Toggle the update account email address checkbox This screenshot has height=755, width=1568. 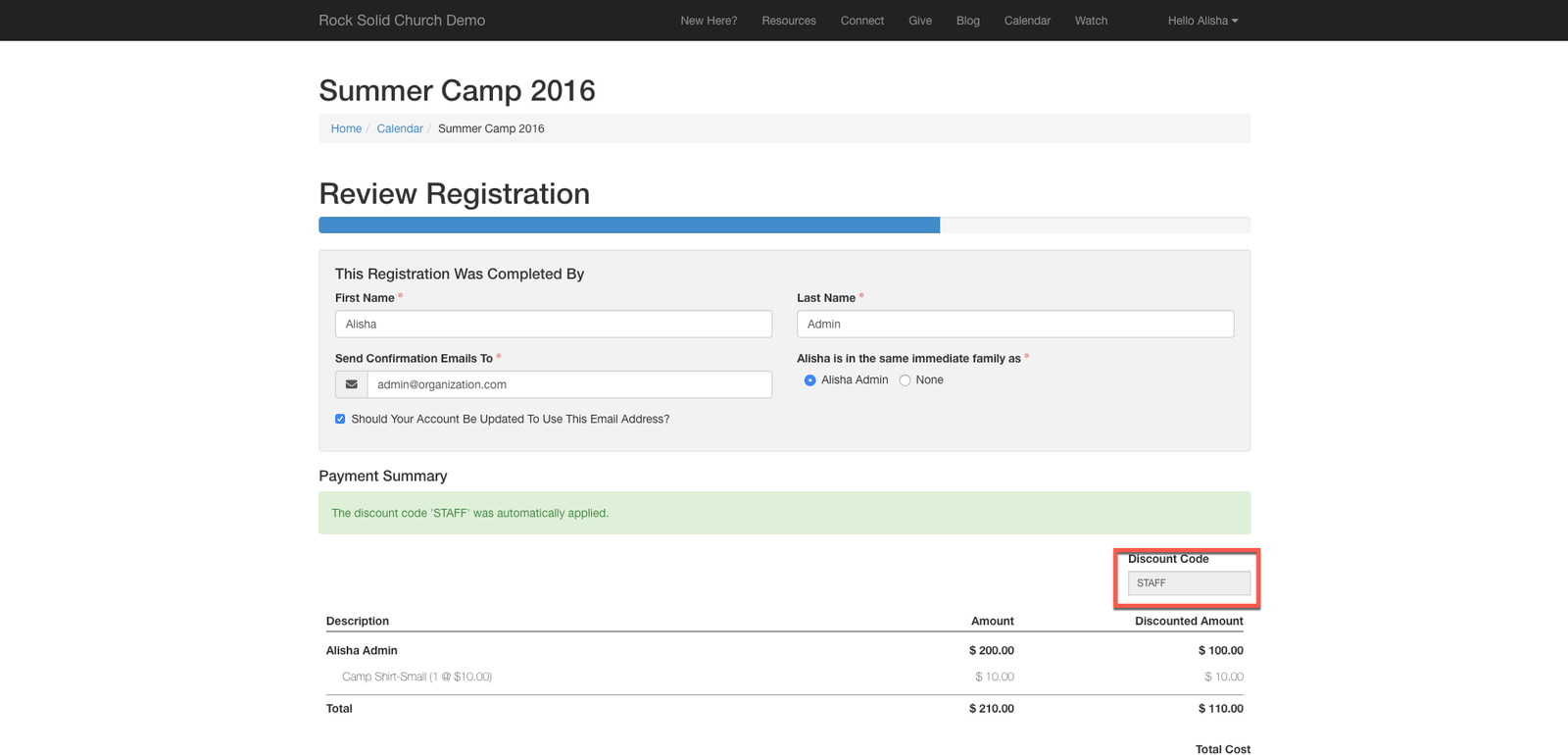click(x=340, y=419)
